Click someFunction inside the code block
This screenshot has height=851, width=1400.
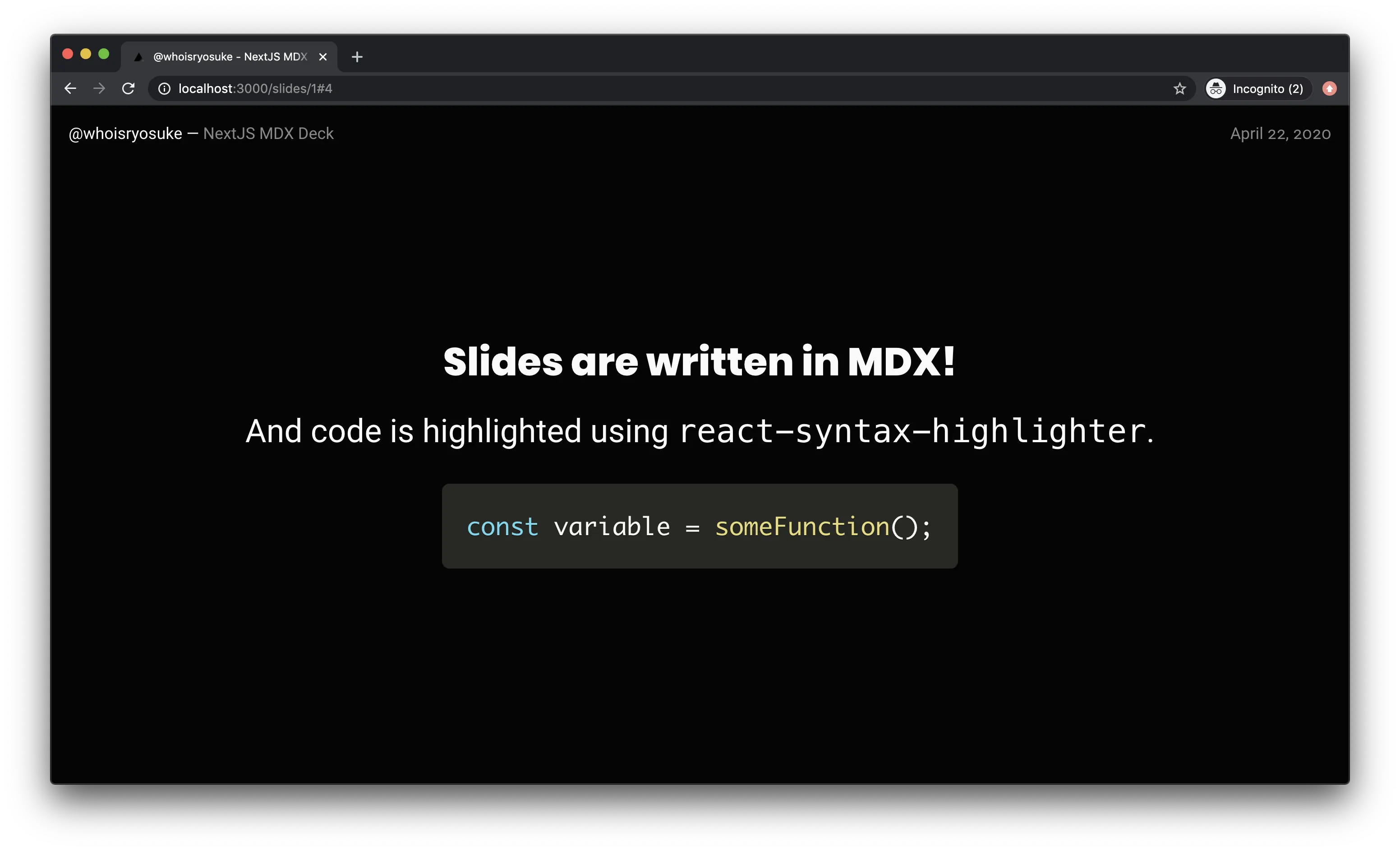(x=801, y=527)
